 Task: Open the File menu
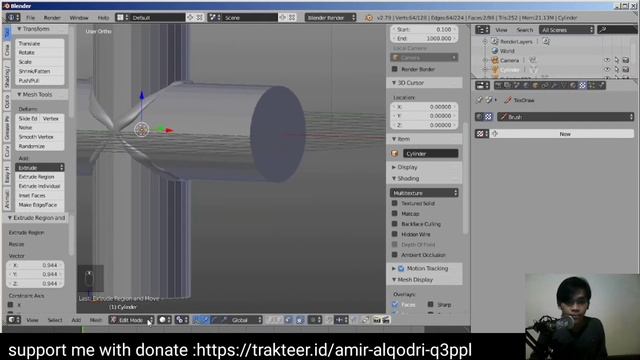[31, 18]
